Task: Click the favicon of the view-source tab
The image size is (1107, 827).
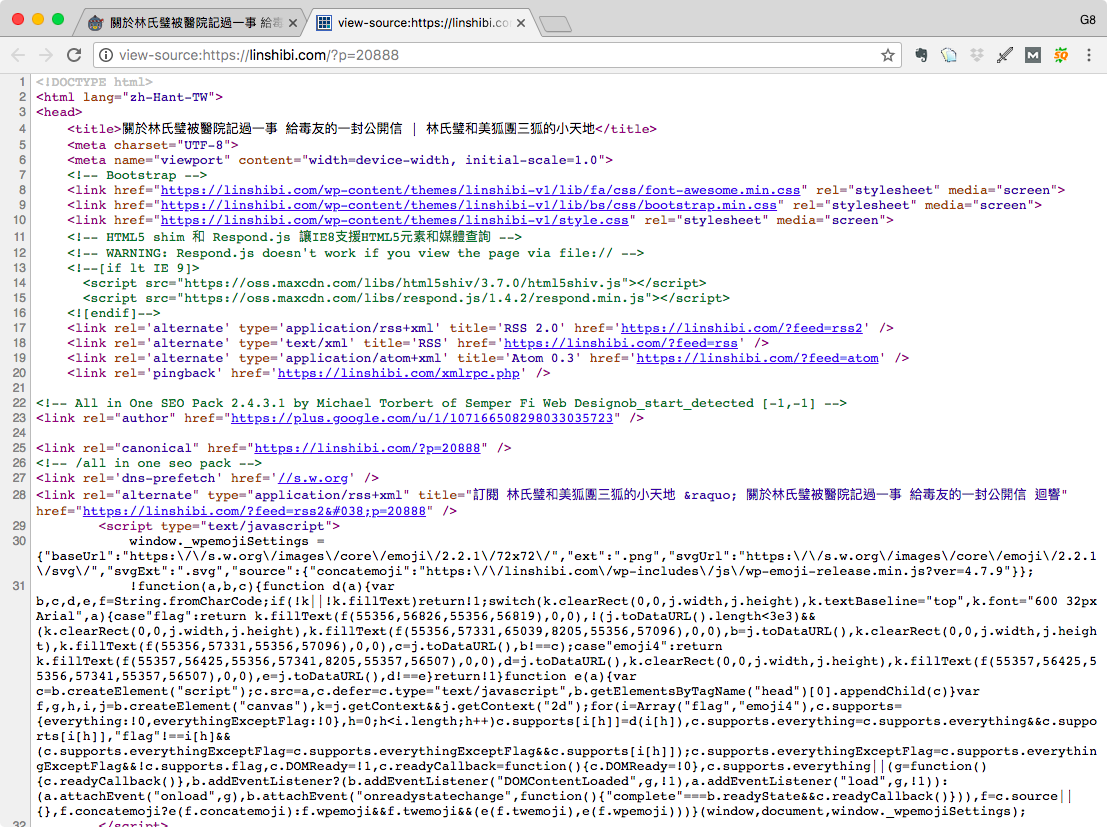Action: (324, 23)
